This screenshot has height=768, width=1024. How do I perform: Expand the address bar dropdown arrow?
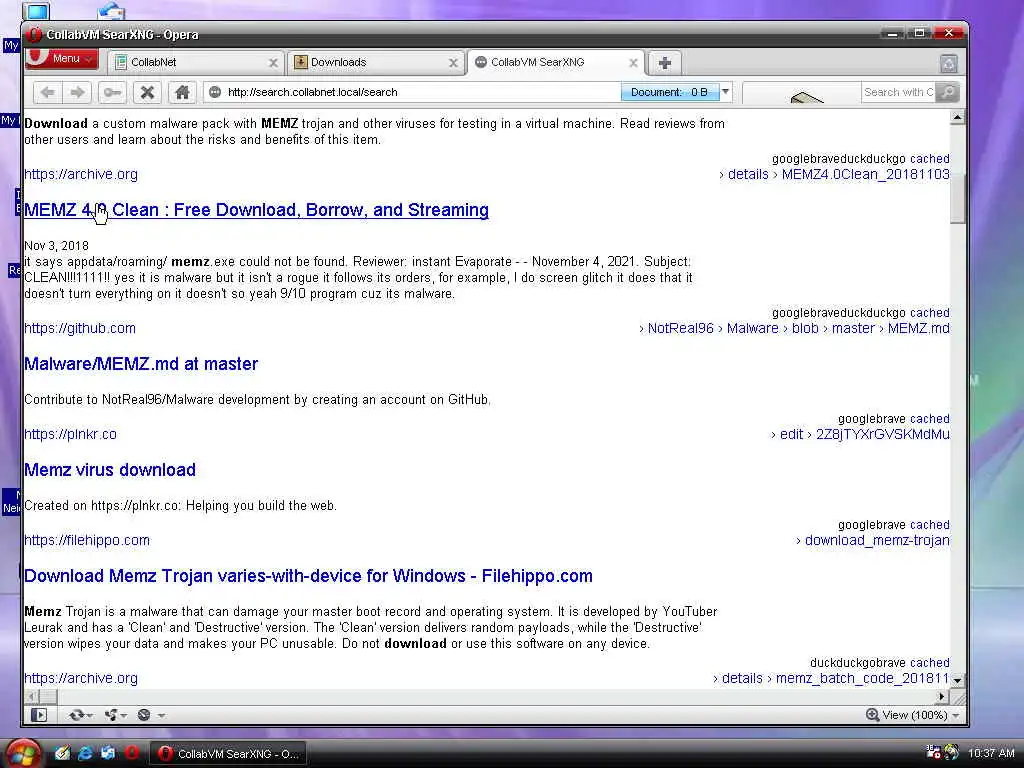click(x=726, y=92)
